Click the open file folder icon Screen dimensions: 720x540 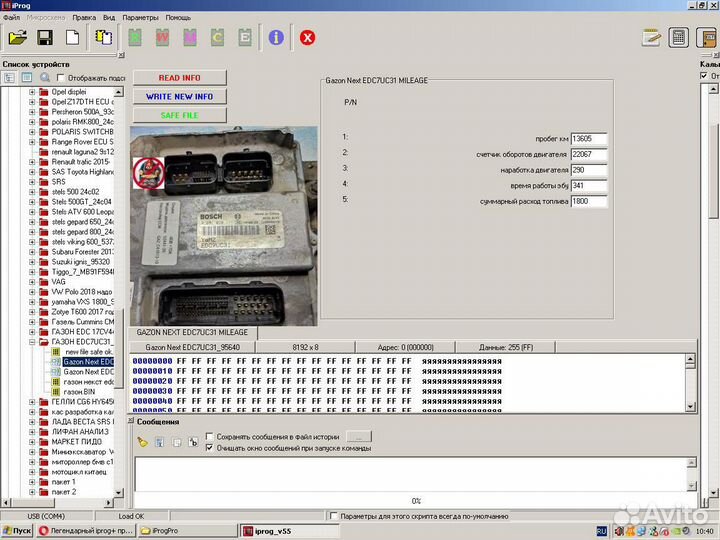click(17, 38)
